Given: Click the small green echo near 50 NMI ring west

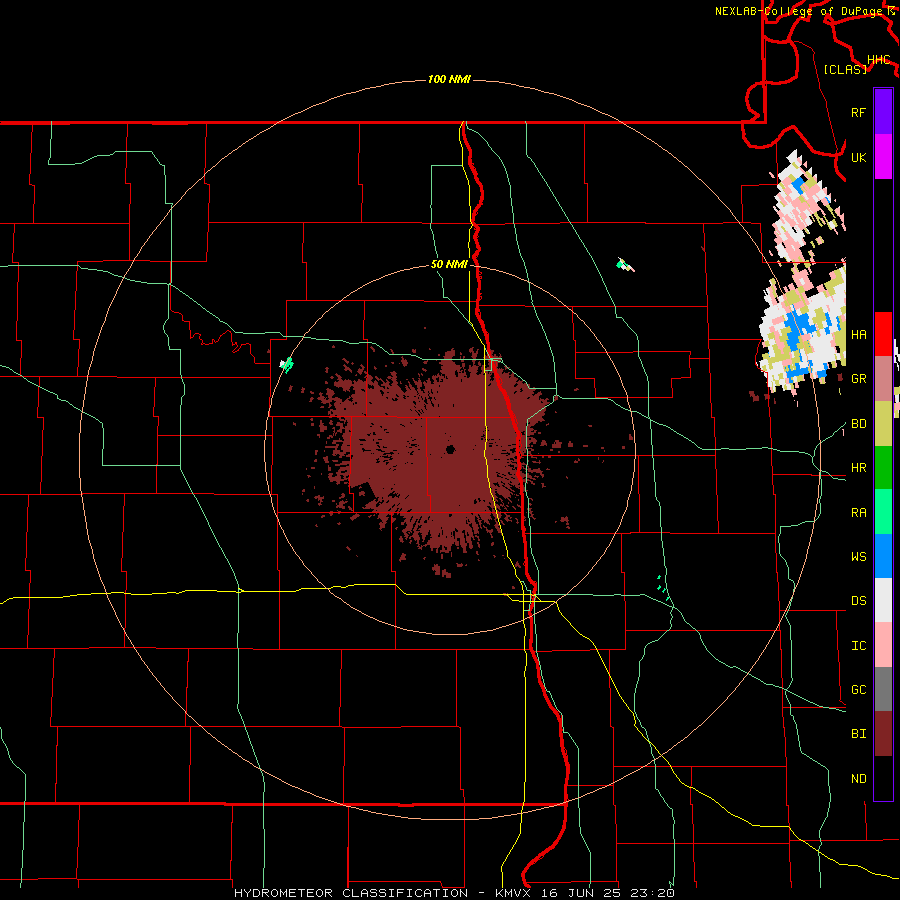Looking at the screenshot, I should tap(286, 364).
